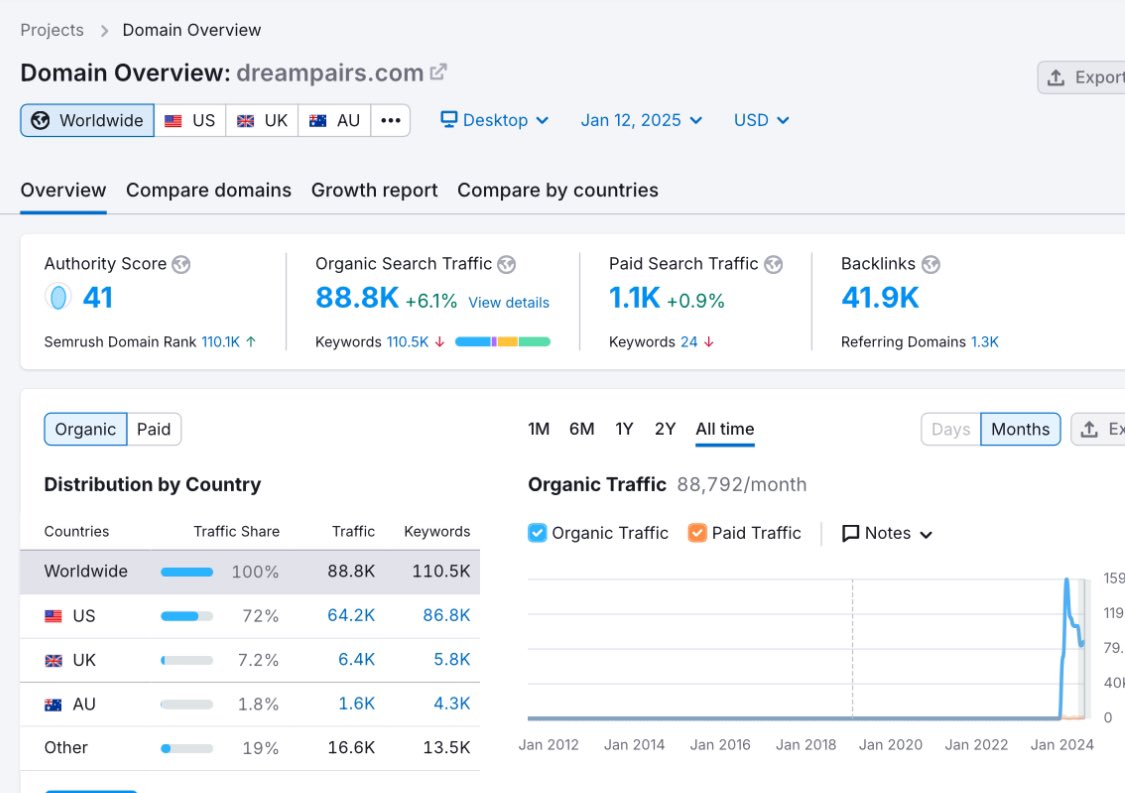The width and height of the screenshot is (1125, 793).
Task: Click the AU flag in distribution table
Action: point(53,705)
